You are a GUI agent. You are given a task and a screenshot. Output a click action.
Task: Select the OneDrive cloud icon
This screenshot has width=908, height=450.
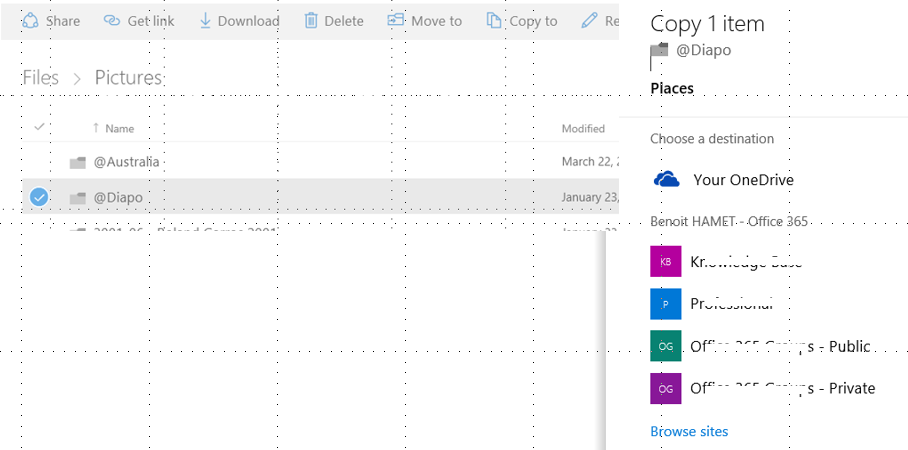[x=666, y=180]
